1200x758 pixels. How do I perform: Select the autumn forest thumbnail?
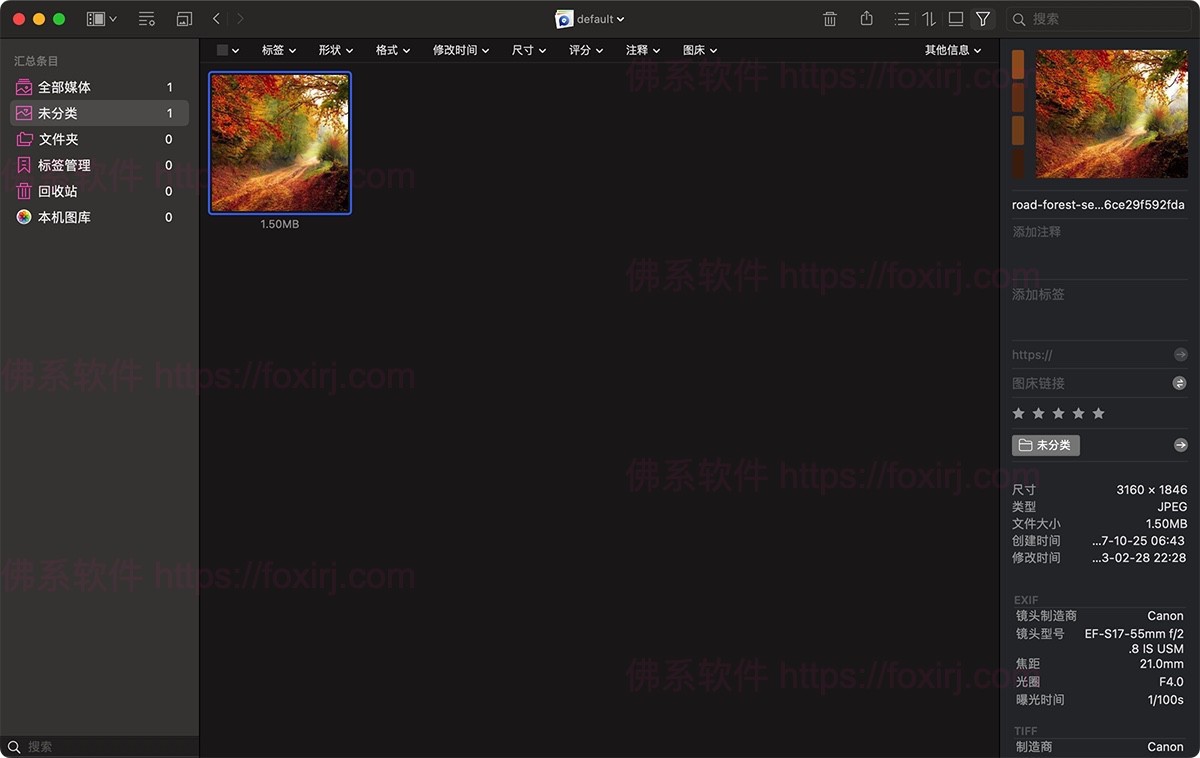click(280, 143)
